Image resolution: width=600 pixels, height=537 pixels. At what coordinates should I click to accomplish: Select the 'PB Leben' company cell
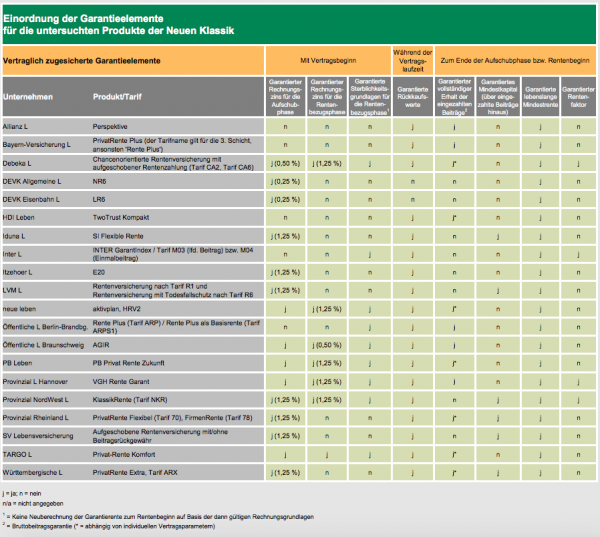pyautogui.click(x=18, y=363)
